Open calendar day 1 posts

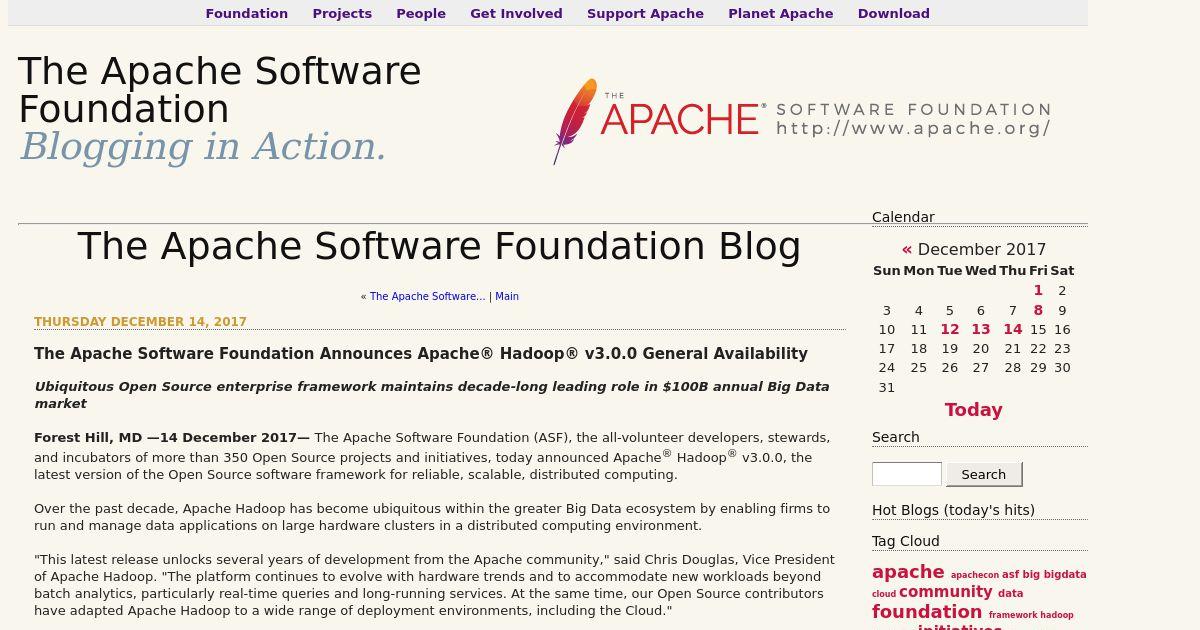1038,290
